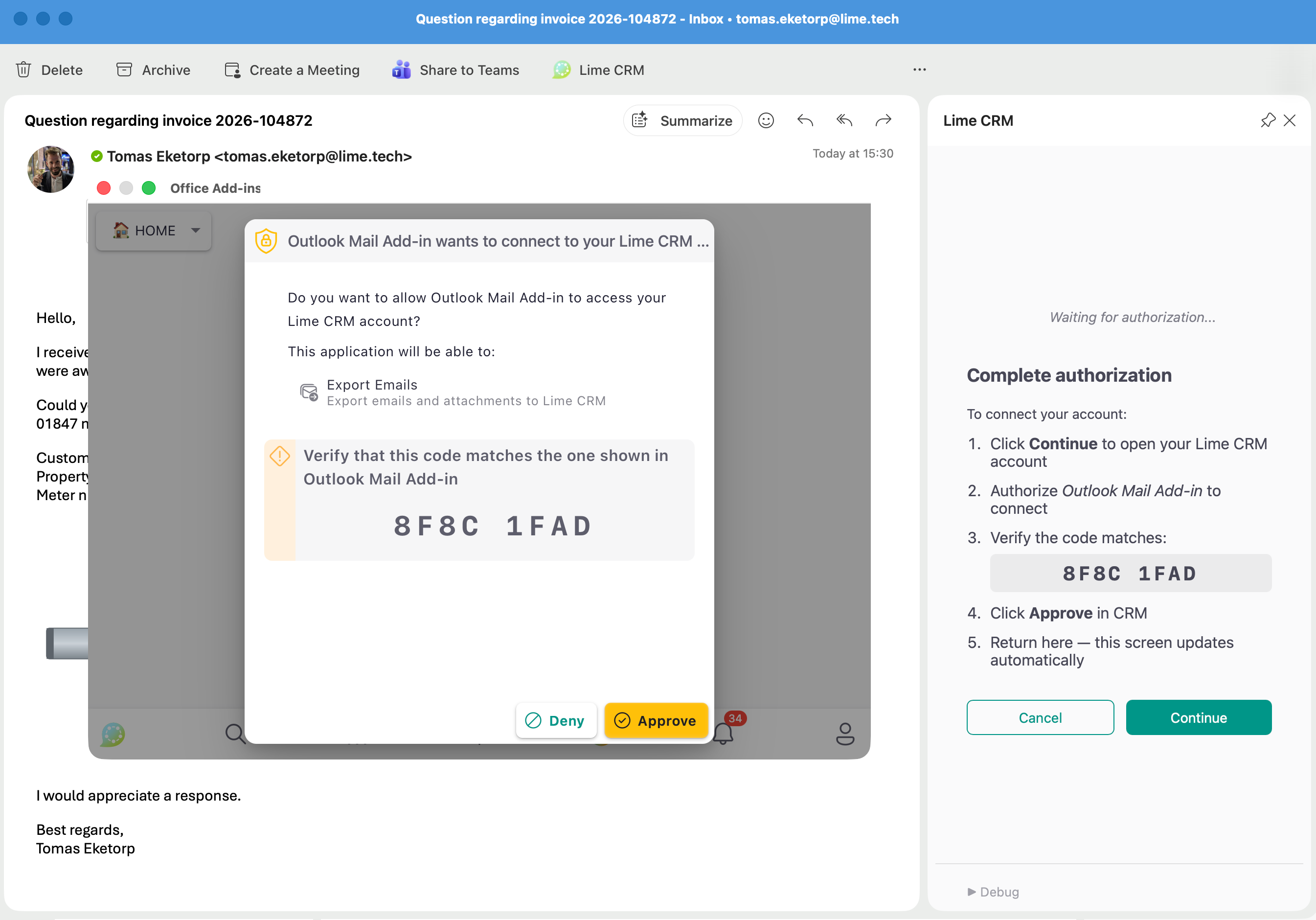This screenshot has width=1316, height=920.
Task: Click Cancel in Complete authorization panel
Action: [1040, 718]
